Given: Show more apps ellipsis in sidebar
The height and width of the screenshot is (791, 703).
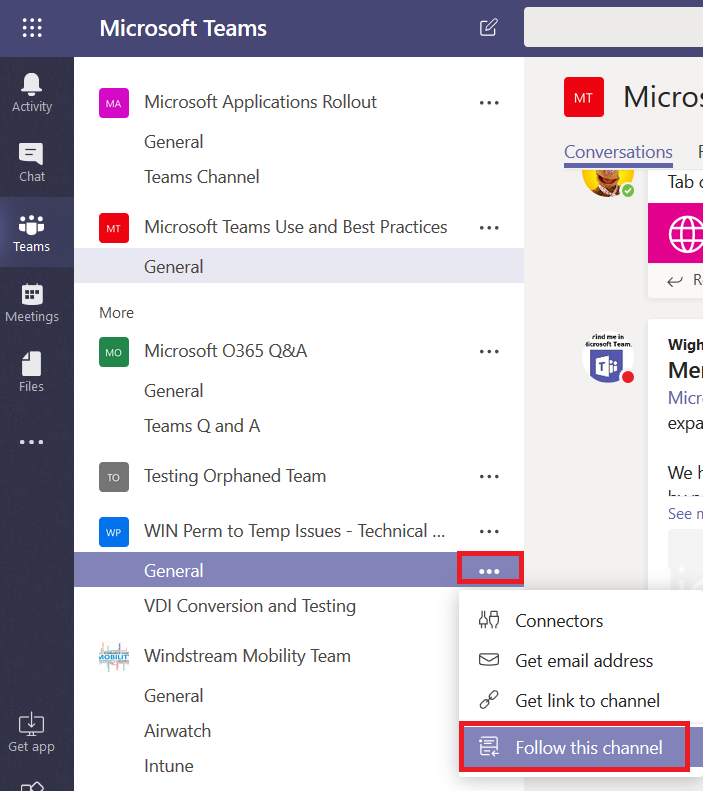Looking at the screenshot, I should [x=32, y=442].
